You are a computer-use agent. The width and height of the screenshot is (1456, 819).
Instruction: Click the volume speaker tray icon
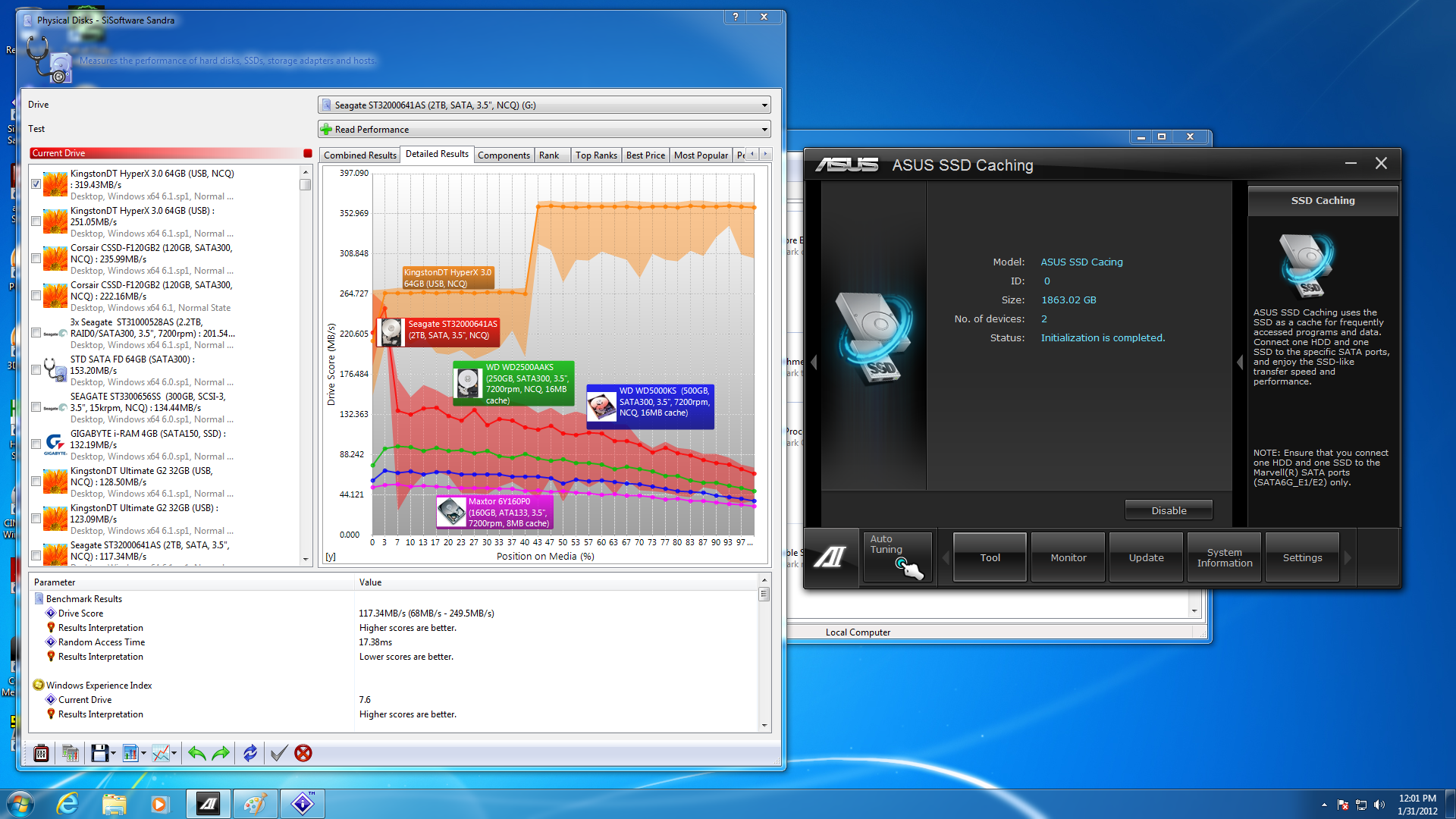(1379, 805)
